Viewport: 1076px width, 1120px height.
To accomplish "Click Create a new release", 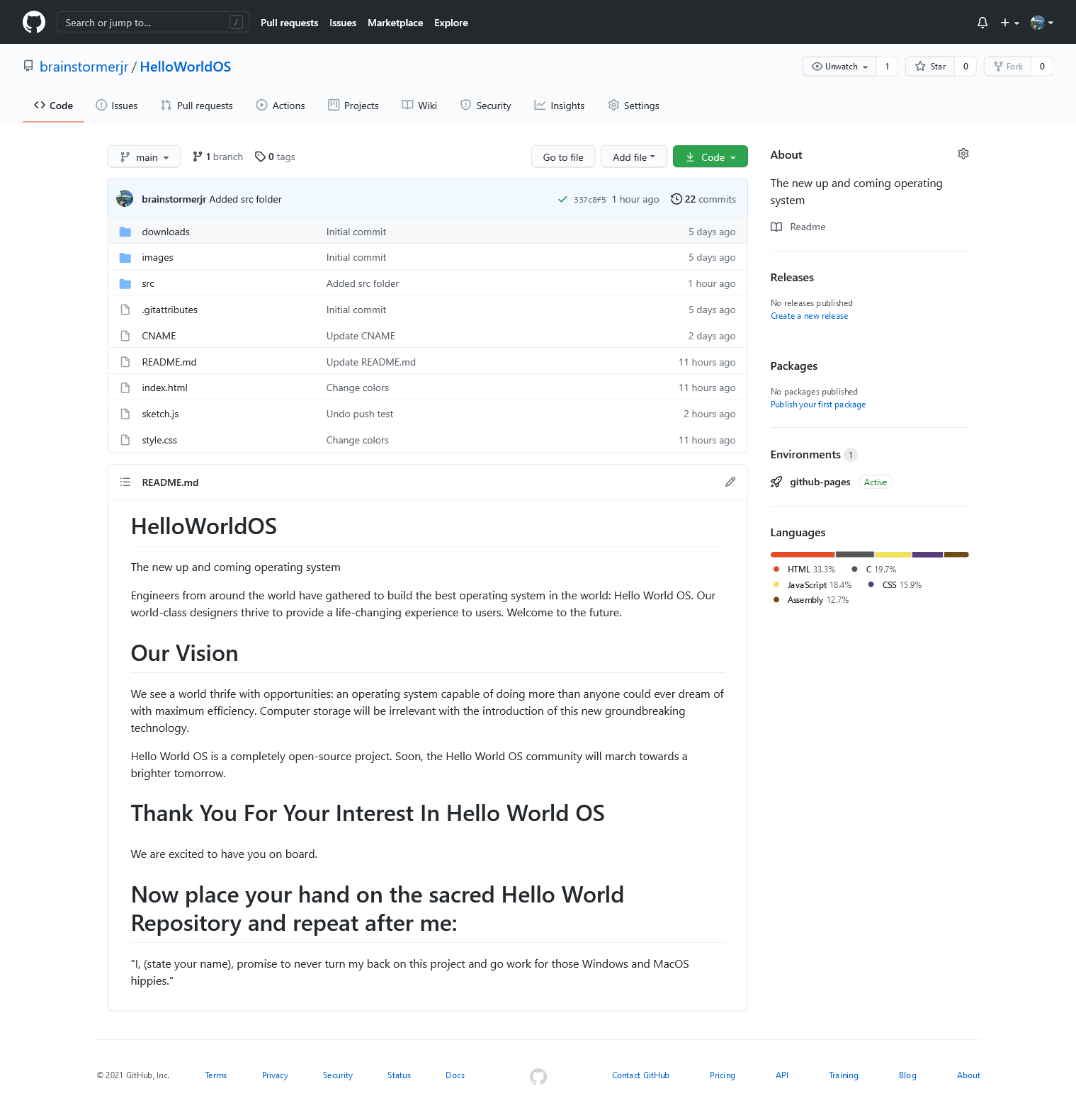I will (x=809, y=316).
